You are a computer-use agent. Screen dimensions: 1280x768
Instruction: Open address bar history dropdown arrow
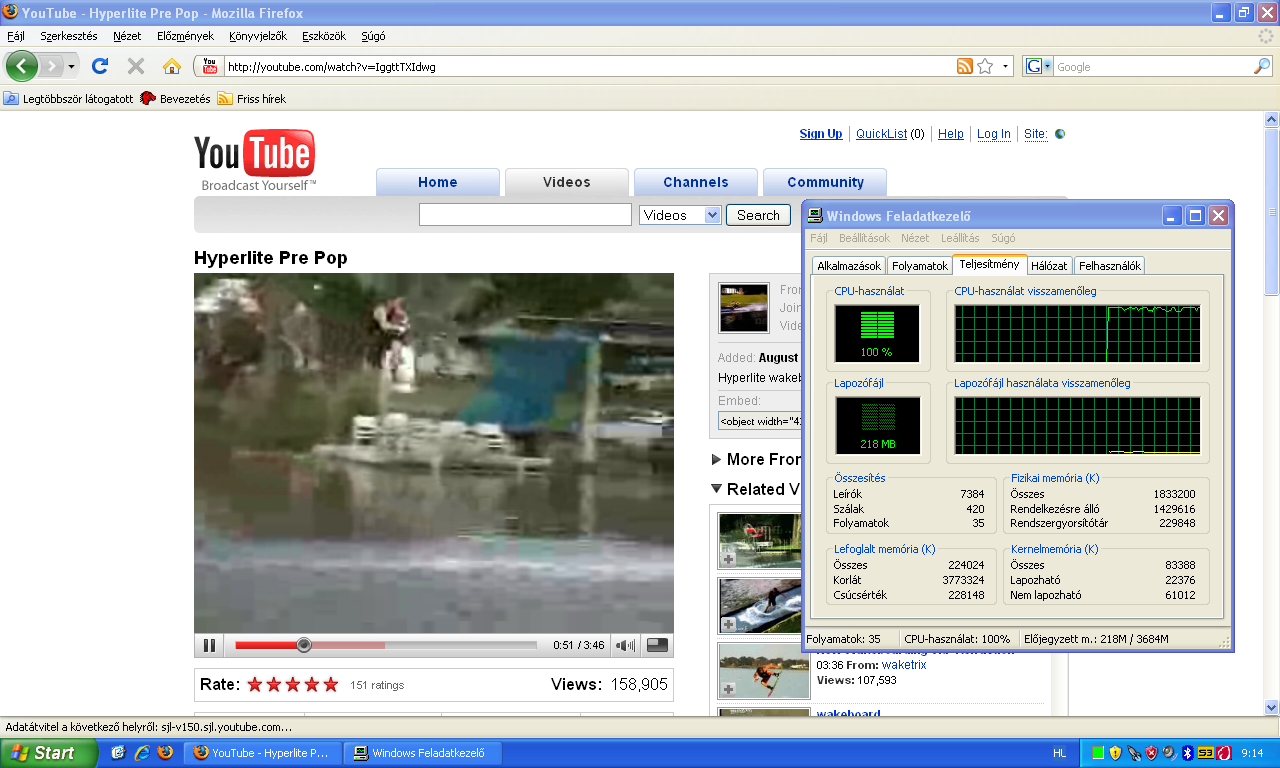click(x=1005, y=67)
